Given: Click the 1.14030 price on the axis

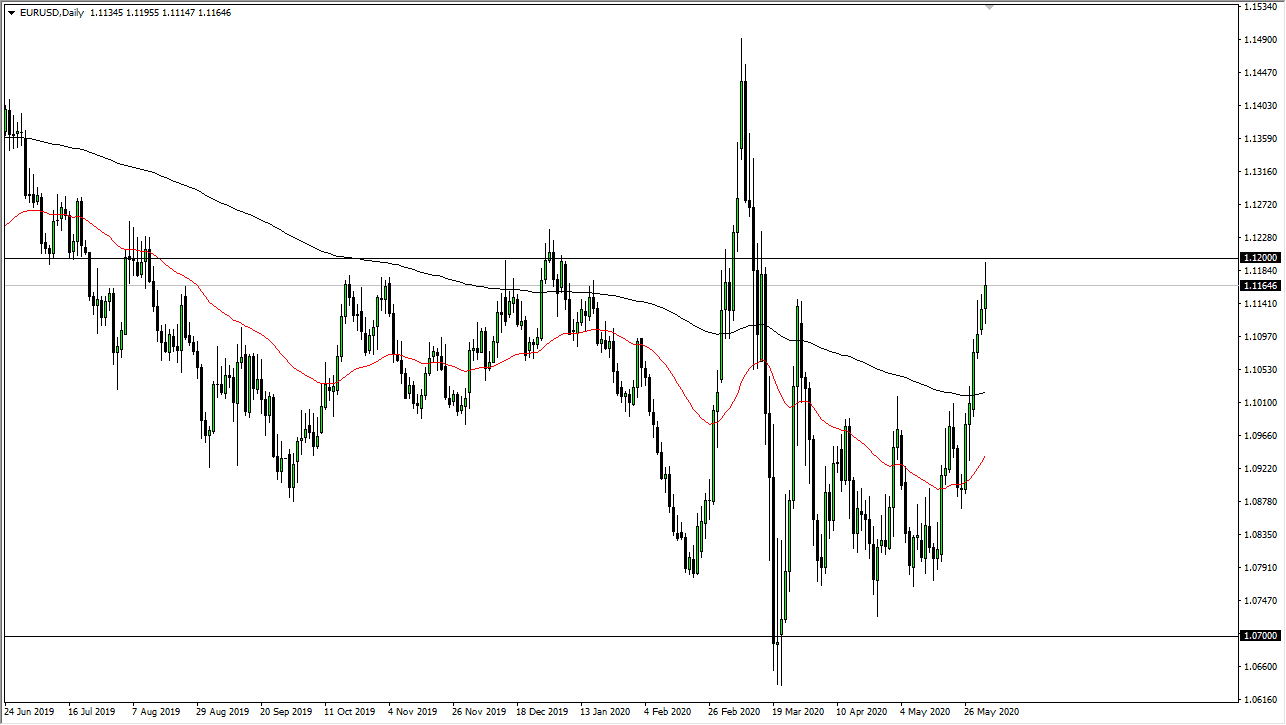Looking at the screenshot, I should 1260,106.
